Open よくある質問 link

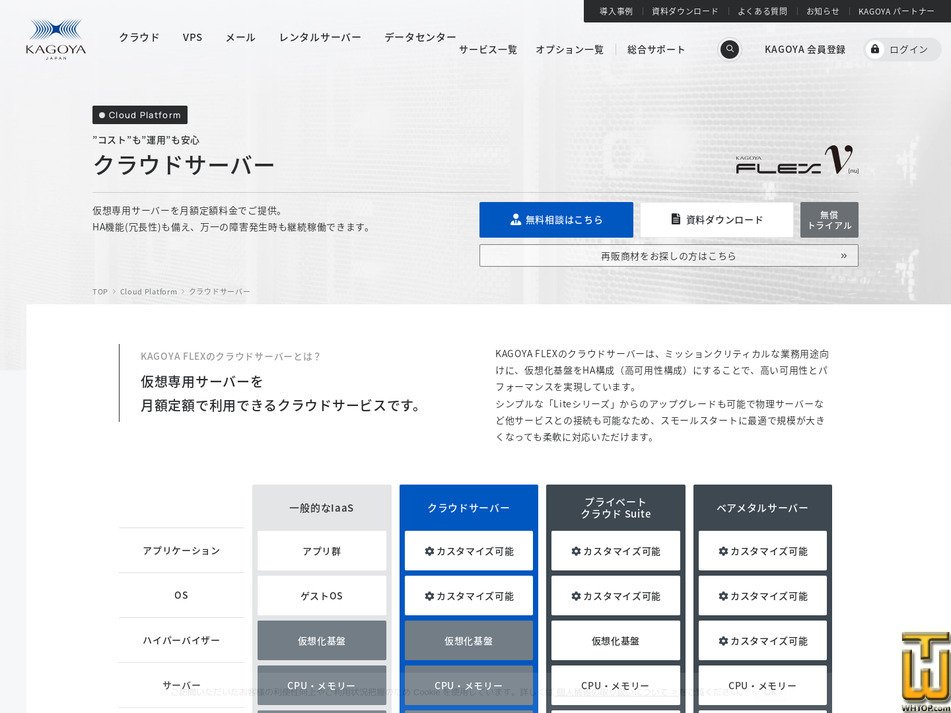pyautogui.click(x=762, y=12)
